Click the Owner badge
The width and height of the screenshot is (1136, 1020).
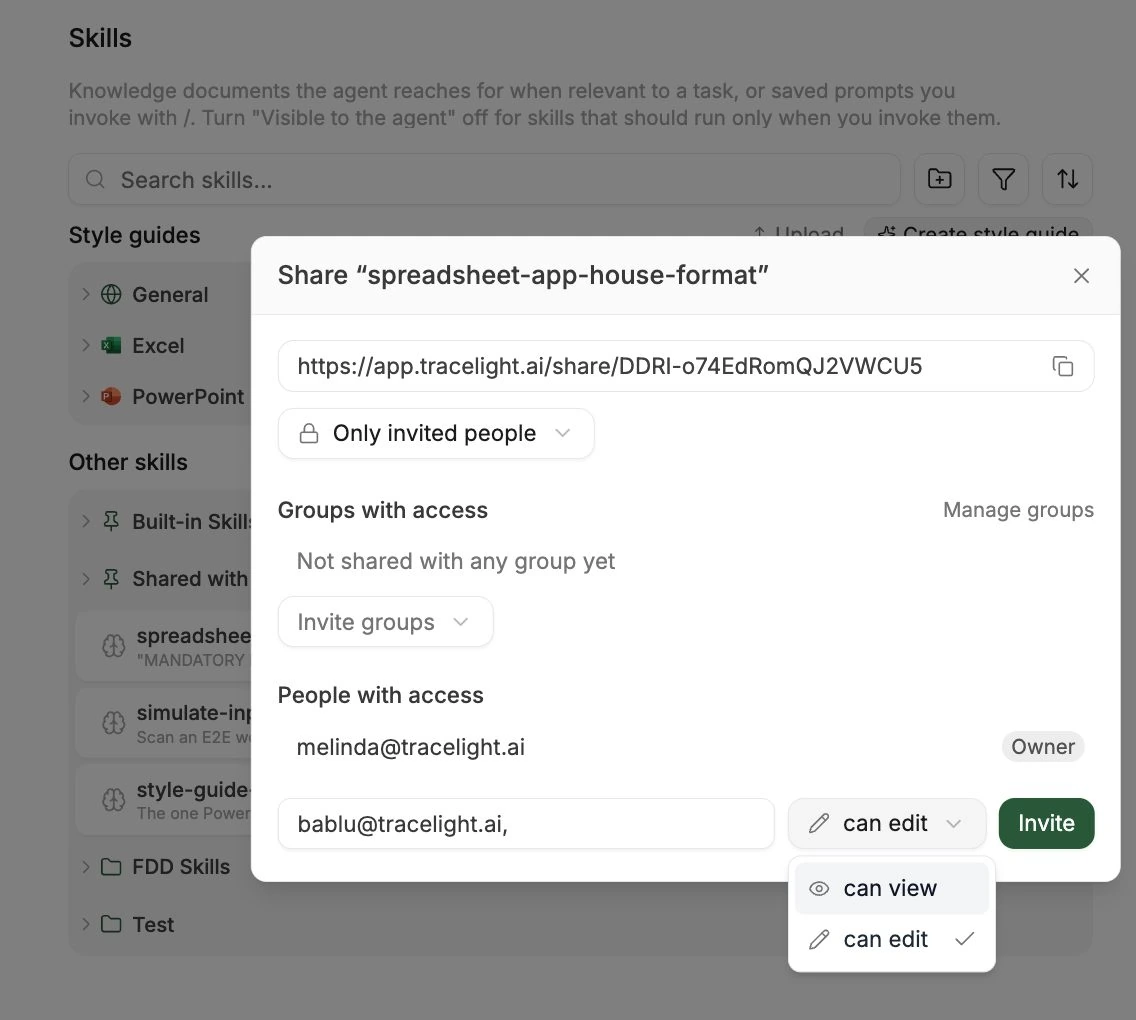coord(1043,747)
